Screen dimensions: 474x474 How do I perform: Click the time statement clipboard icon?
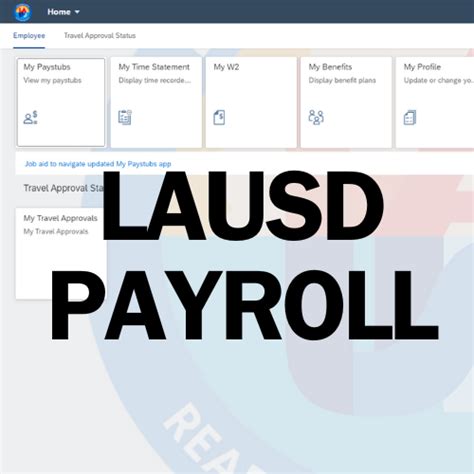(x=125, y=118)
